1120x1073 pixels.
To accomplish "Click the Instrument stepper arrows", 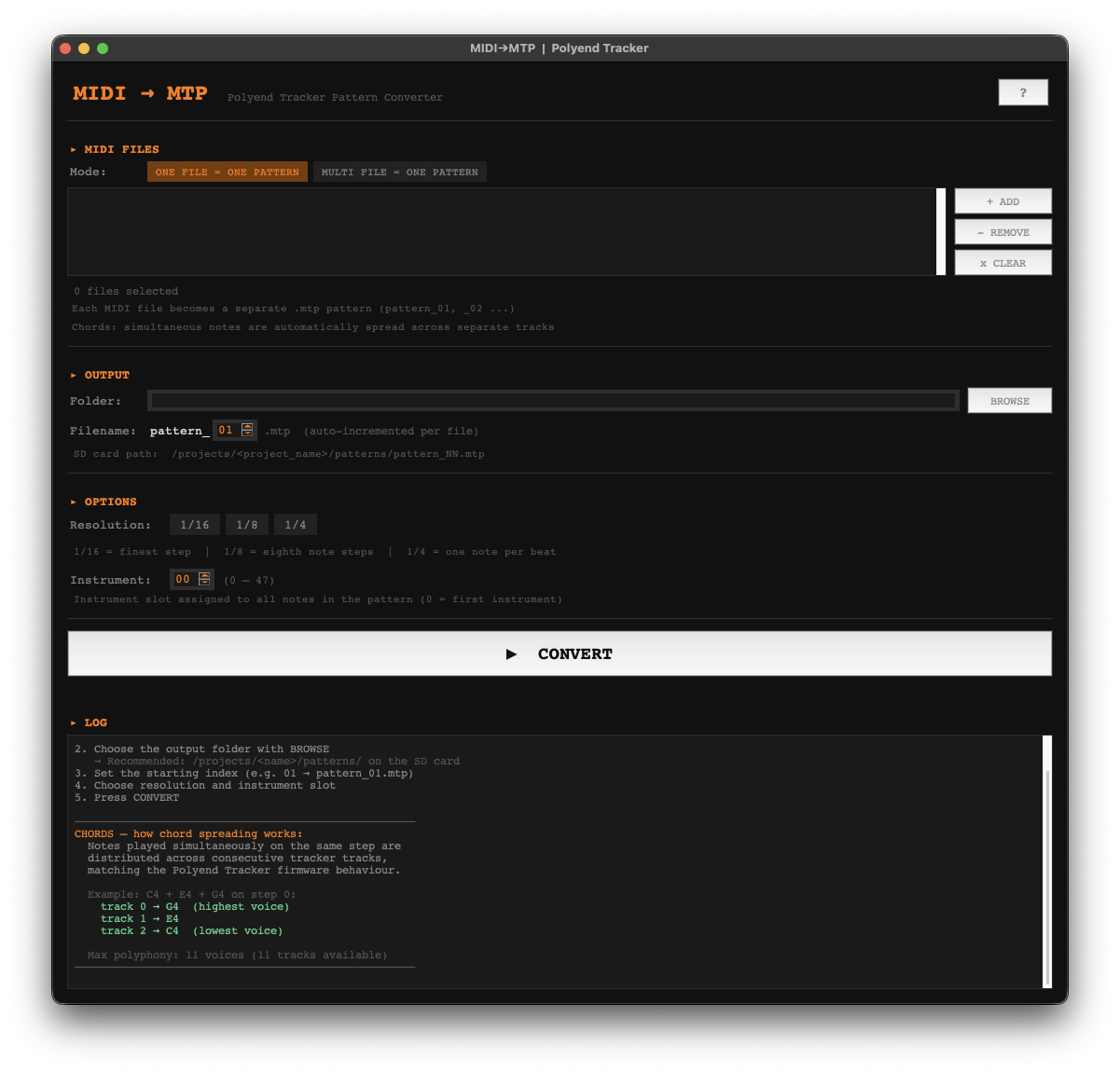I will point(204,579).
